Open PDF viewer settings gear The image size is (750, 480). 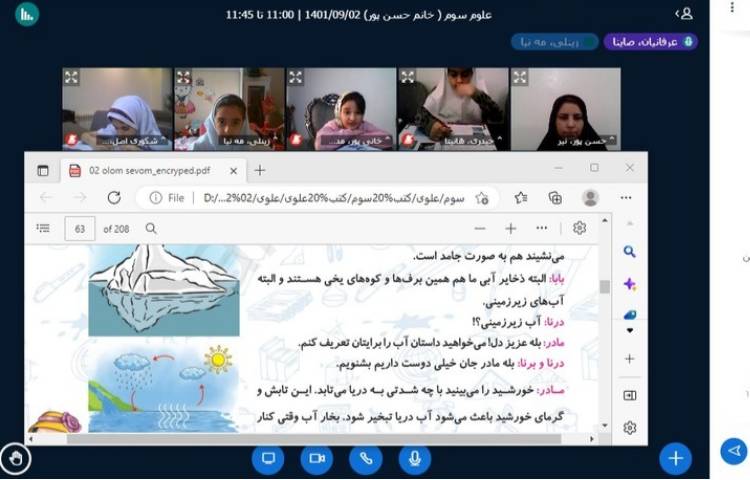(579, 229)
